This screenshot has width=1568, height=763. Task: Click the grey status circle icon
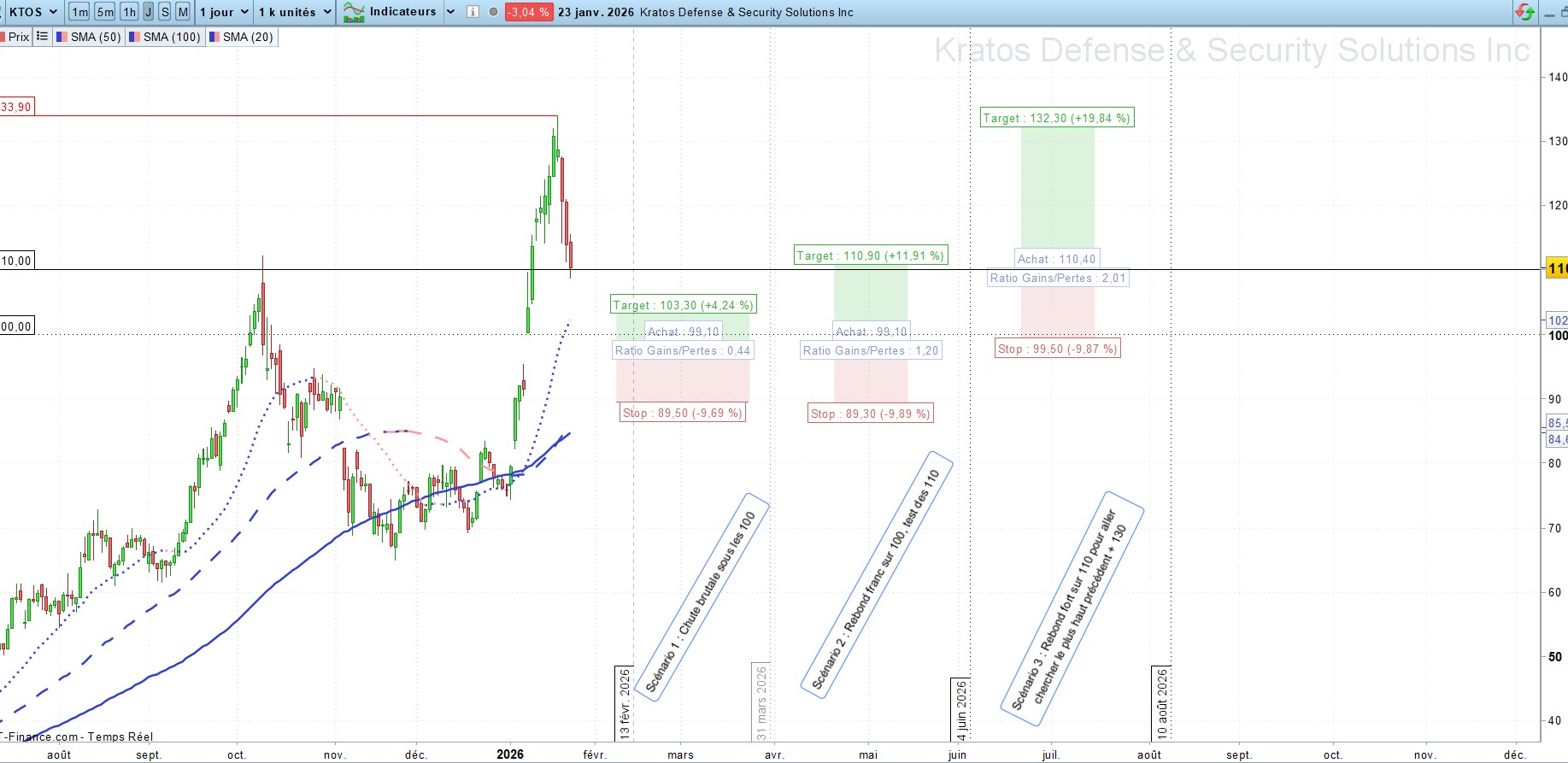(493, 12)
